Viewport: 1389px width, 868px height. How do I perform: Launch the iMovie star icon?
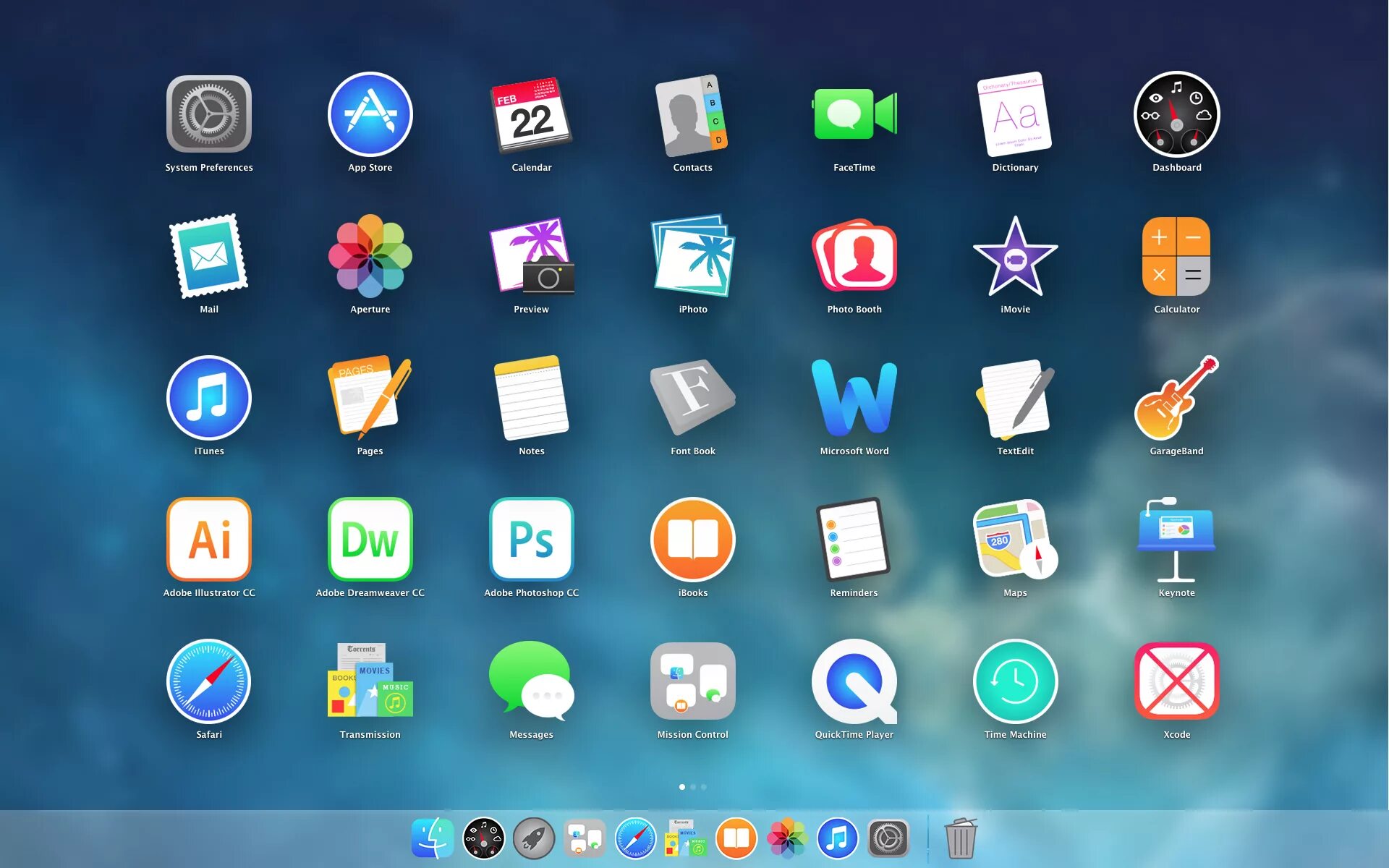[1015, 258]
